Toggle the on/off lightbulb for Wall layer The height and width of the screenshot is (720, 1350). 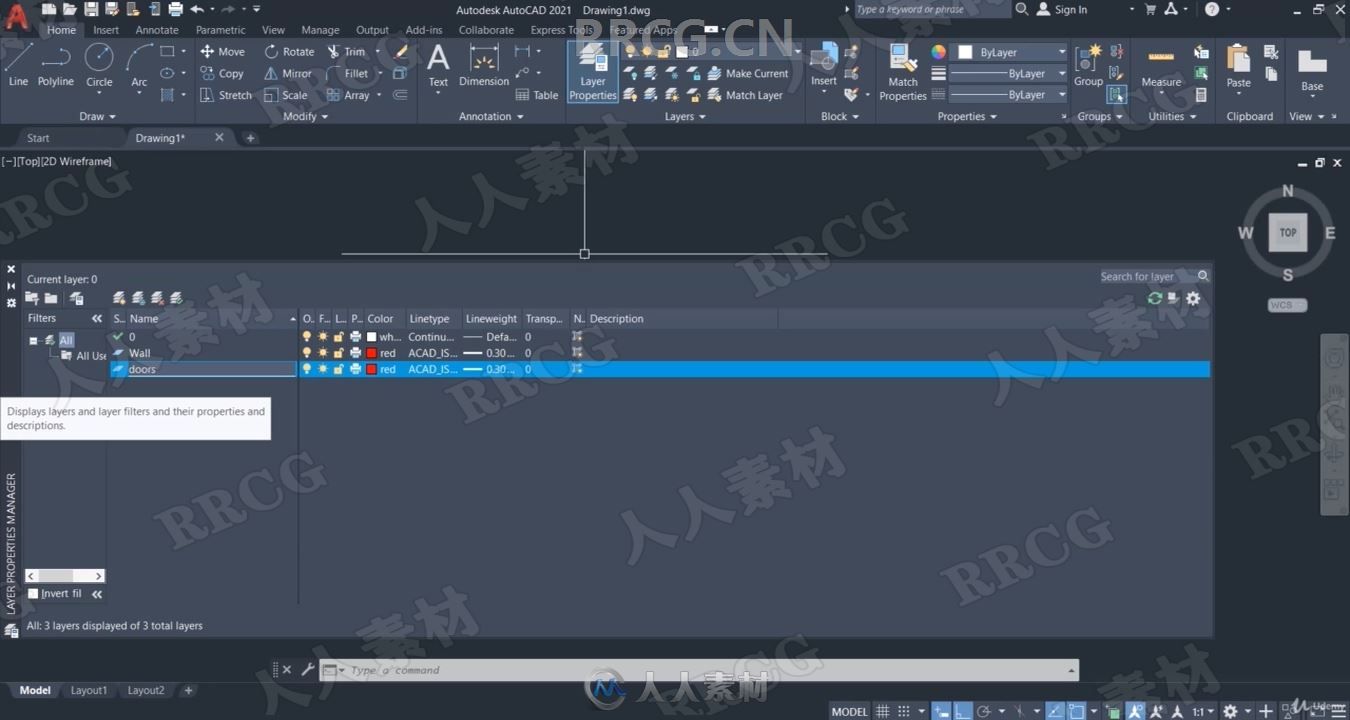pos(307,353)
